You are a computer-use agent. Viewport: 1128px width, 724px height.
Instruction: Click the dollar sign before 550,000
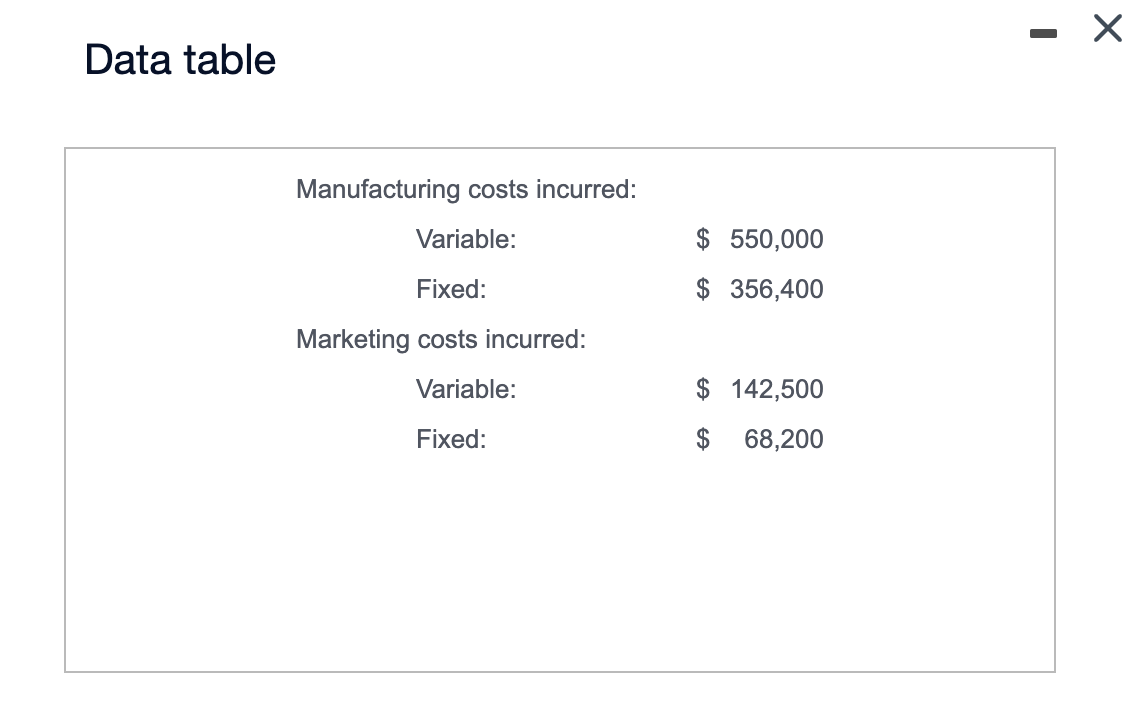pos(704,239)
